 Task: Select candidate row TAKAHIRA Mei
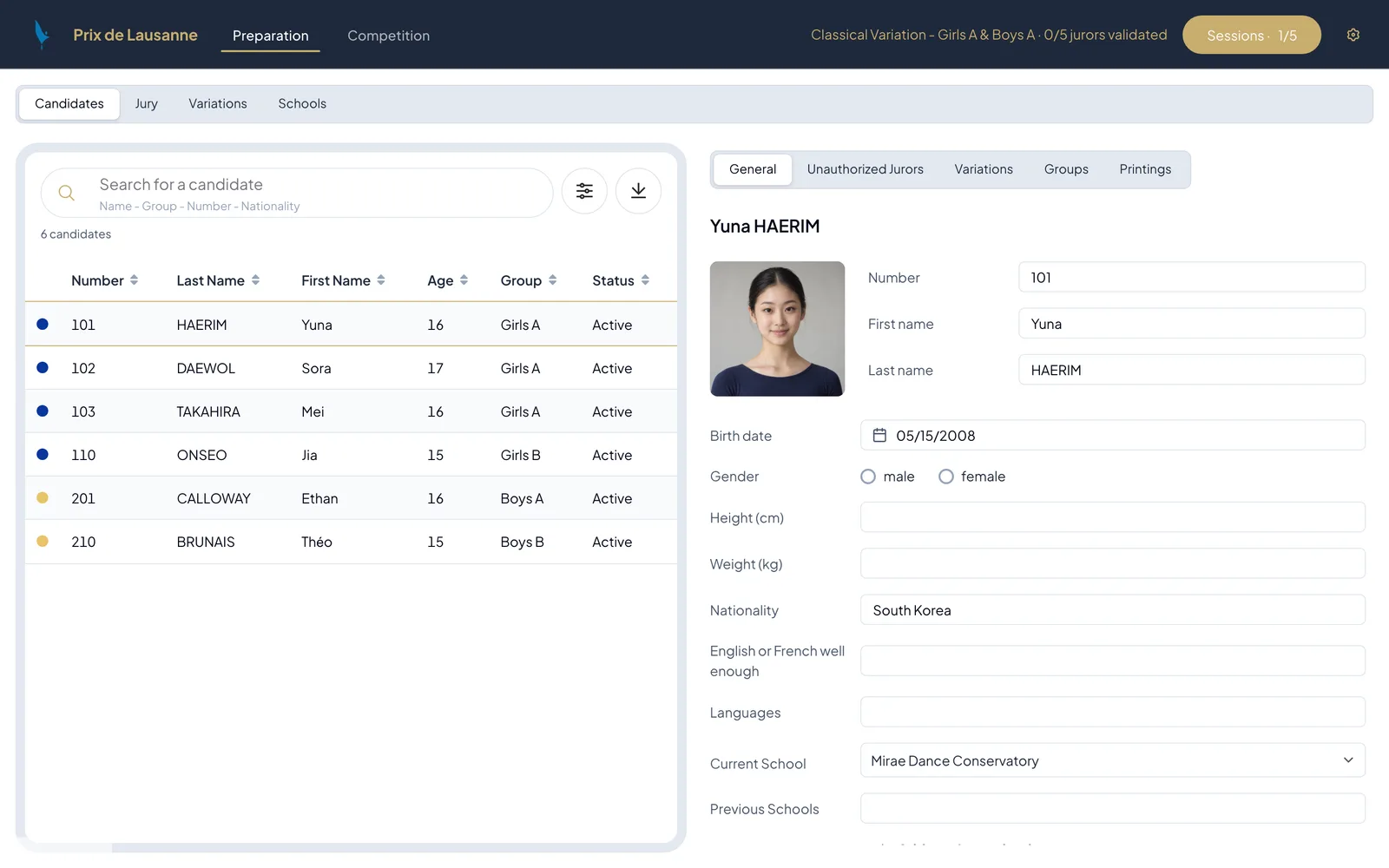tap(351, 411)
